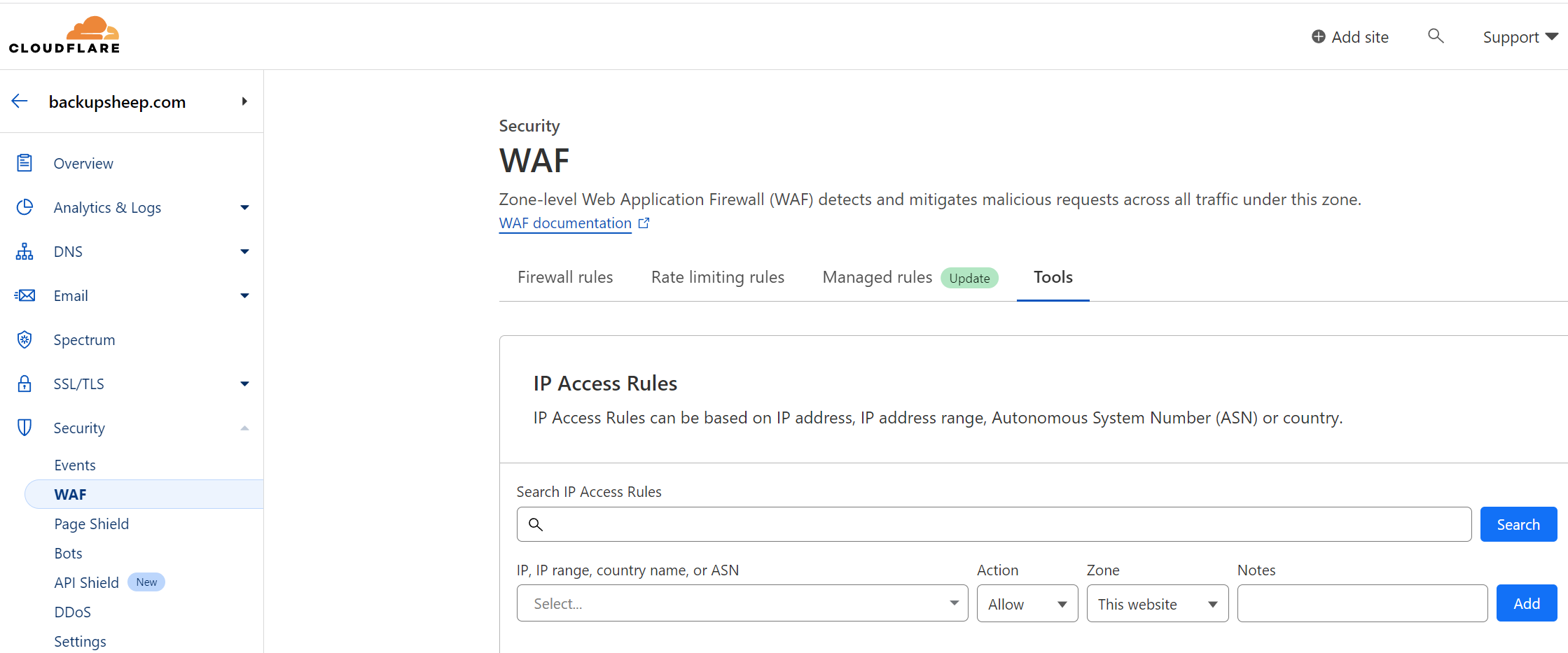The height and width of the screenshot is (653, 1568).
Task: Click the plus icon next to Add site
Action: point(1319,36)
